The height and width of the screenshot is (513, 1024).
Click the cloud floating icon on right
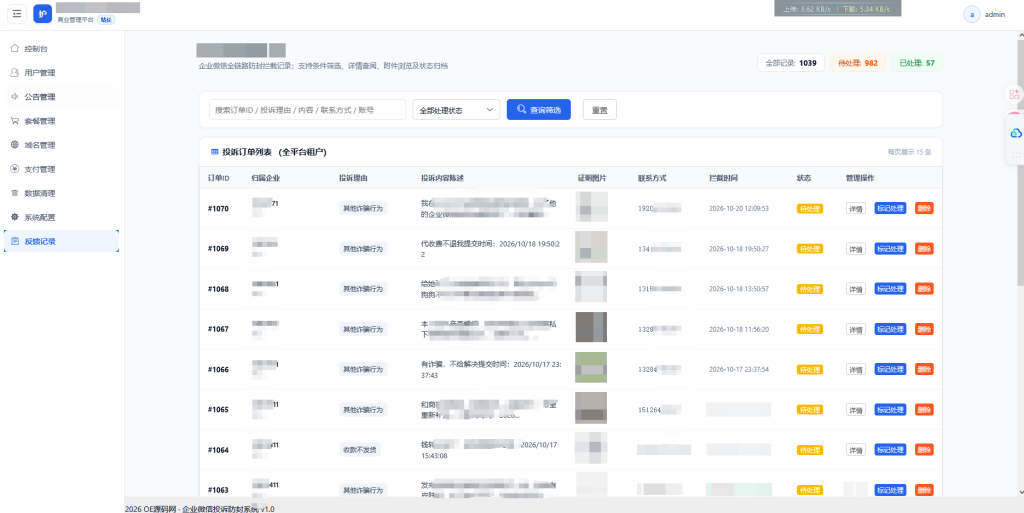(x=1016, y=133)
